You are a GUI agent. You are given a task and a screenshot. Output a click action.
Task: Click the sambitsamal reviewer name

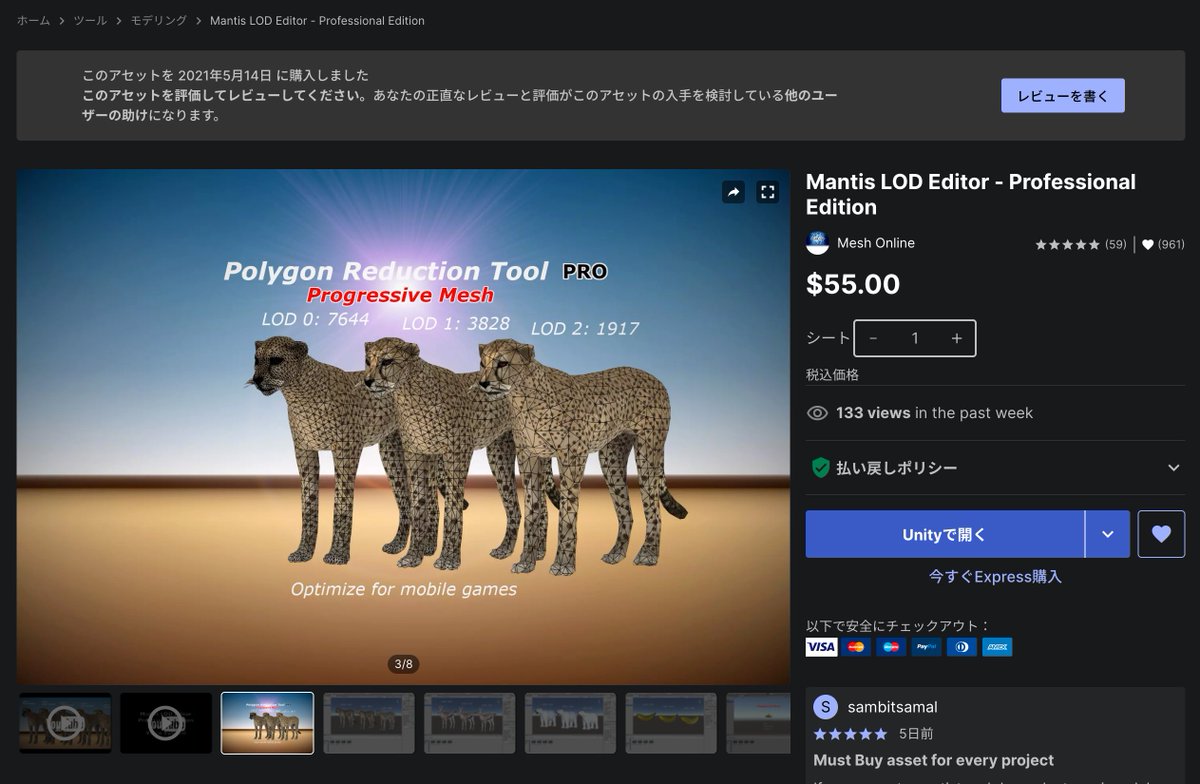click(892, 707)
